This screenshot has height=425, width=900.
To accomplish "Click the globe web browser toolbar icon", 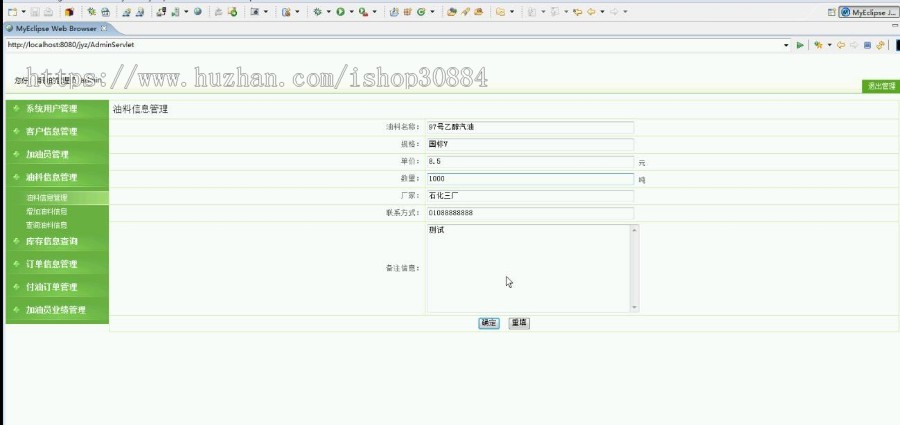I will pos(198,11).
